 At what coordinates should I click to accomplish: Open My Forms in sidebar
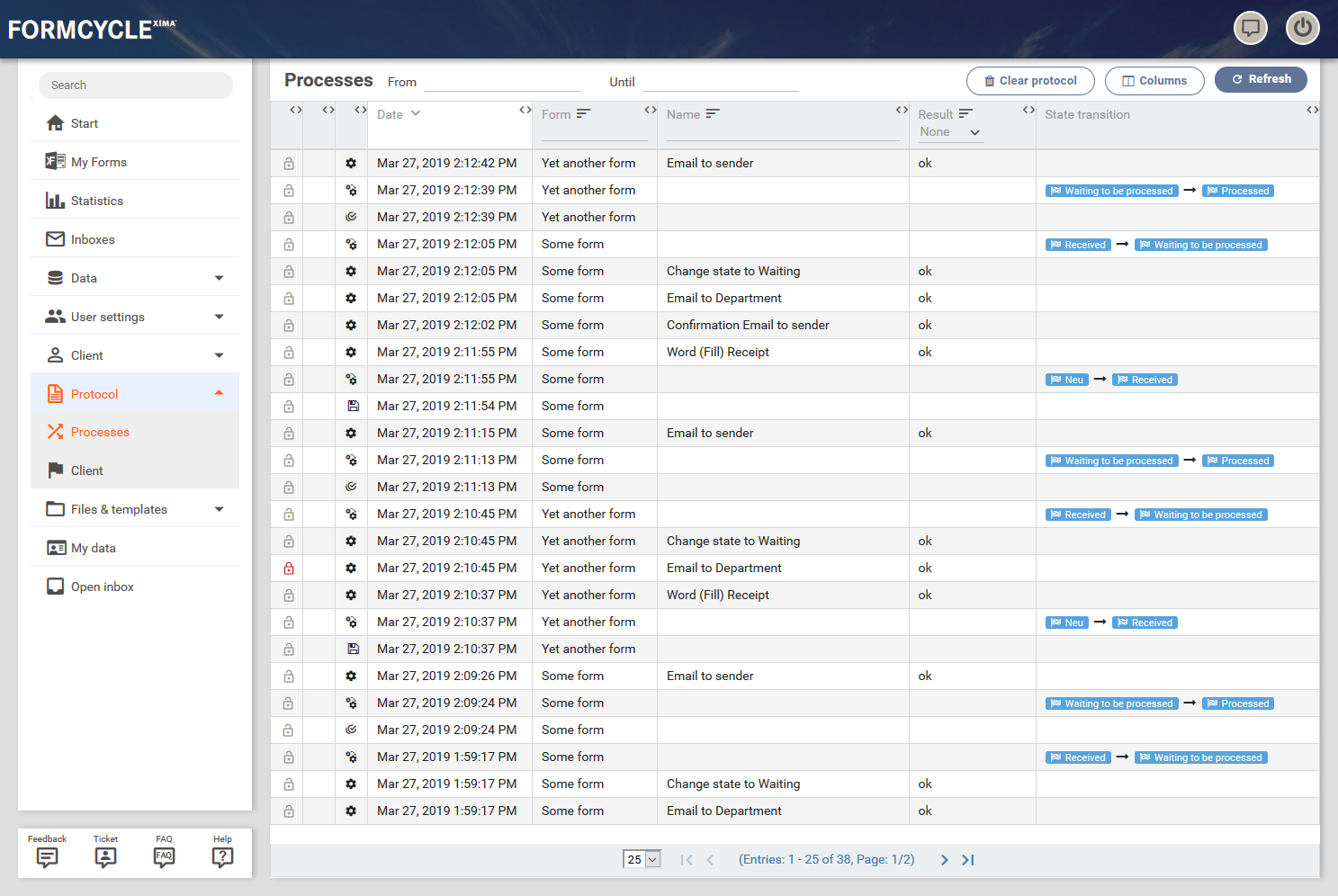coord(99,162)
